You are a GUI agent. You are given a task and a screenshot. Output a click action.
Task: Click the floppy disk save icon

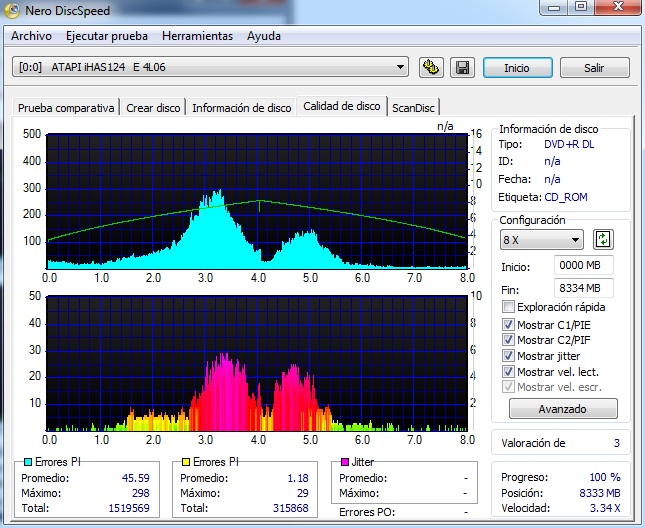[x=462, y=68]
